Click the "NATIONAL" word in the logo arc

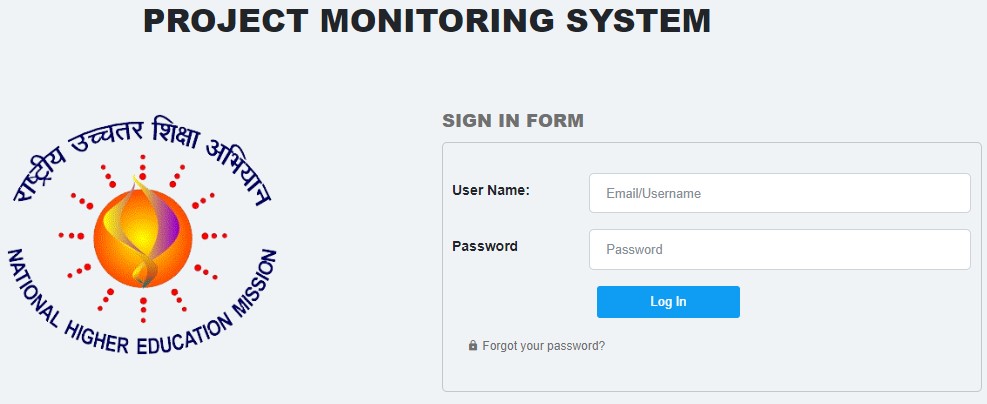32,285
